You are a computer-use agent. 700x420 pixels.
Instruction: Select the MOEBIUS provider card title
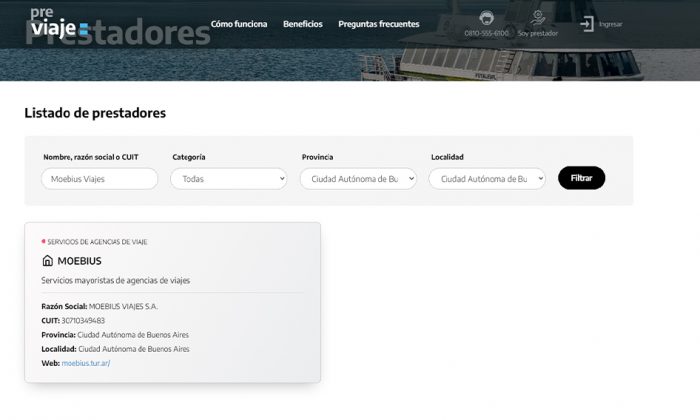click(79, 261)
